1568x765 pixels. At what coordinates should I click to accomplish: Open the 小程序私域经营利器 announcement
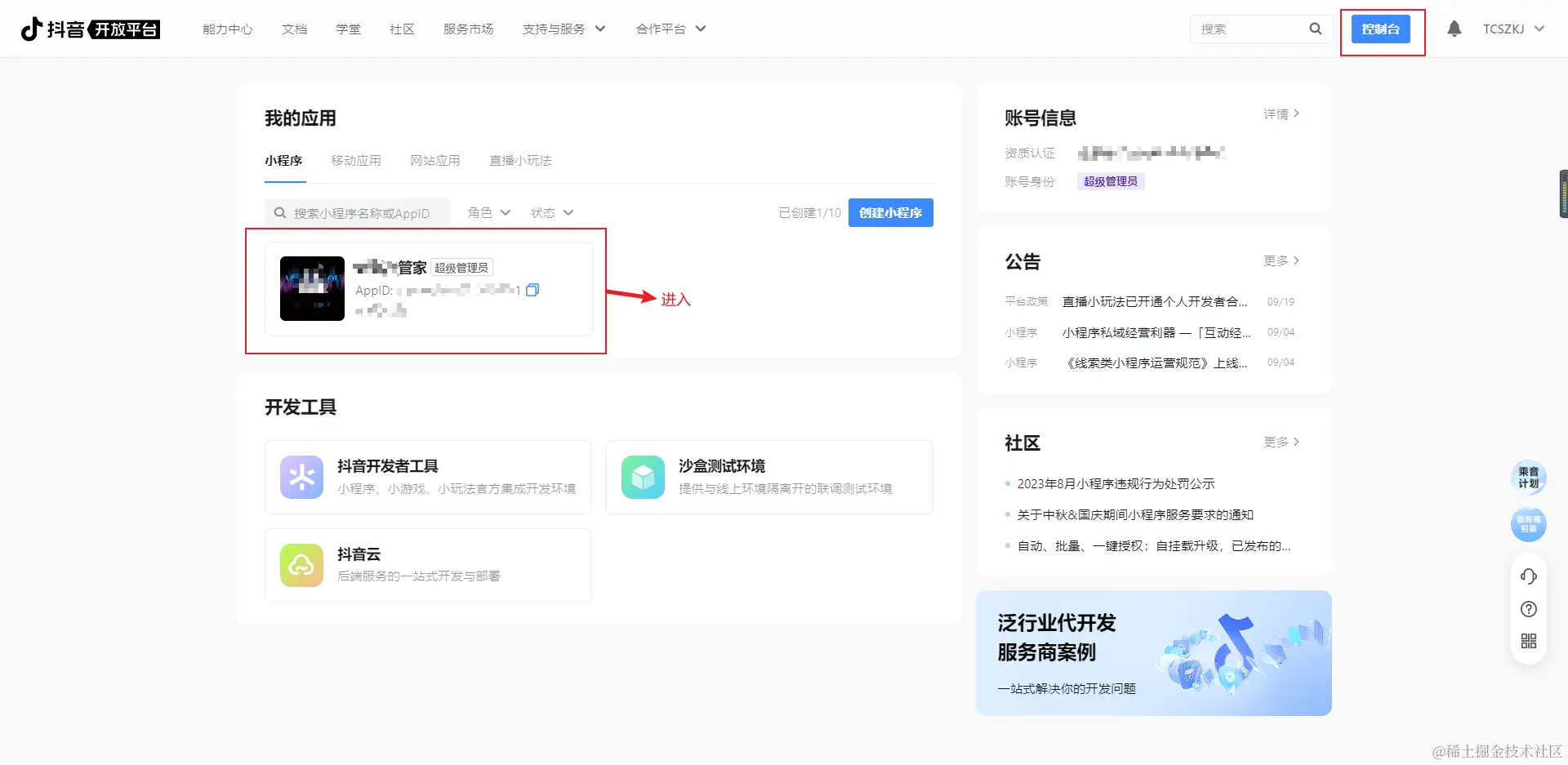pyautogui.click(x=1156, y=332)
